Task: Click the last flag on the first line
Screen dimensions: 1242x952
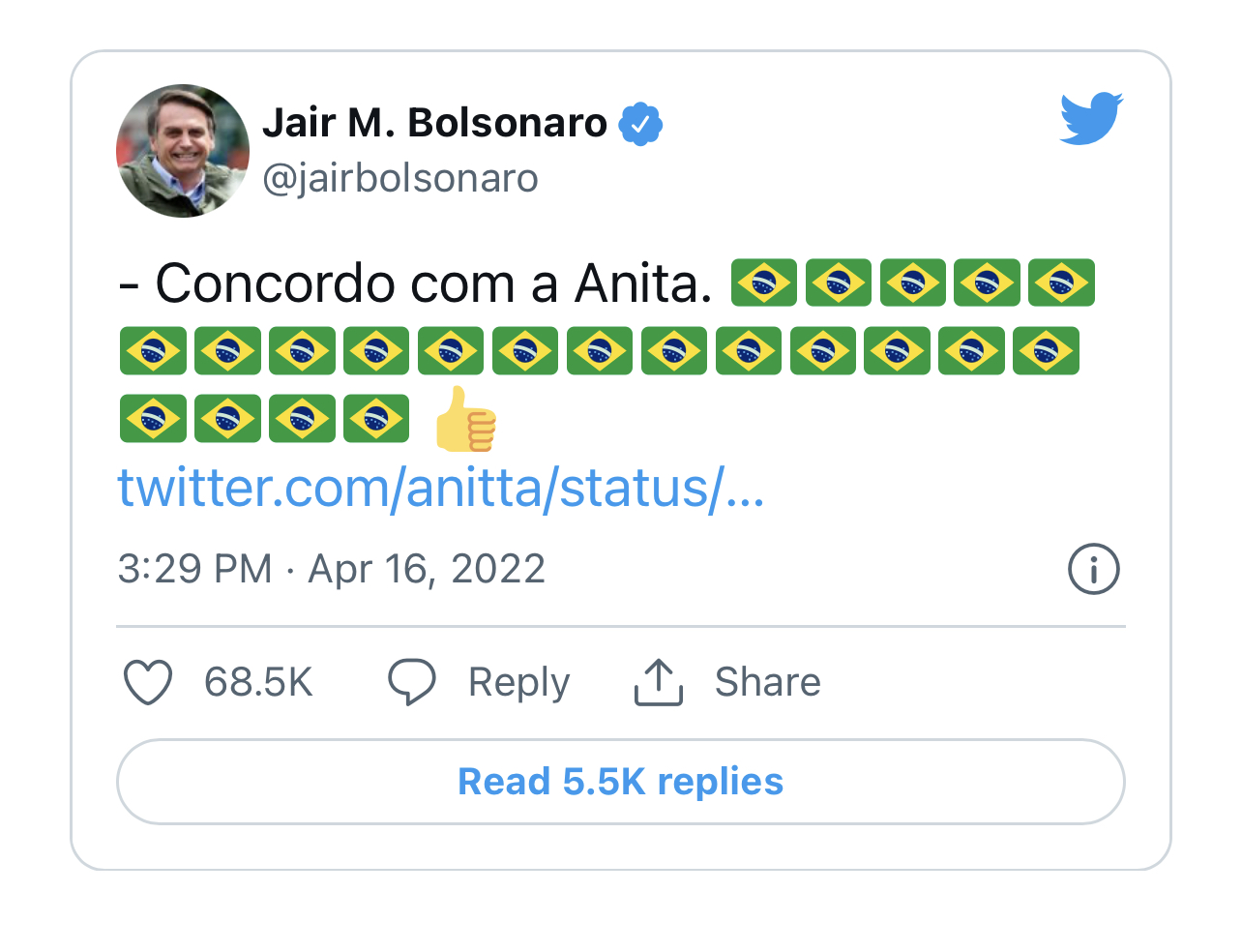Action: [x=1061, y=283]
